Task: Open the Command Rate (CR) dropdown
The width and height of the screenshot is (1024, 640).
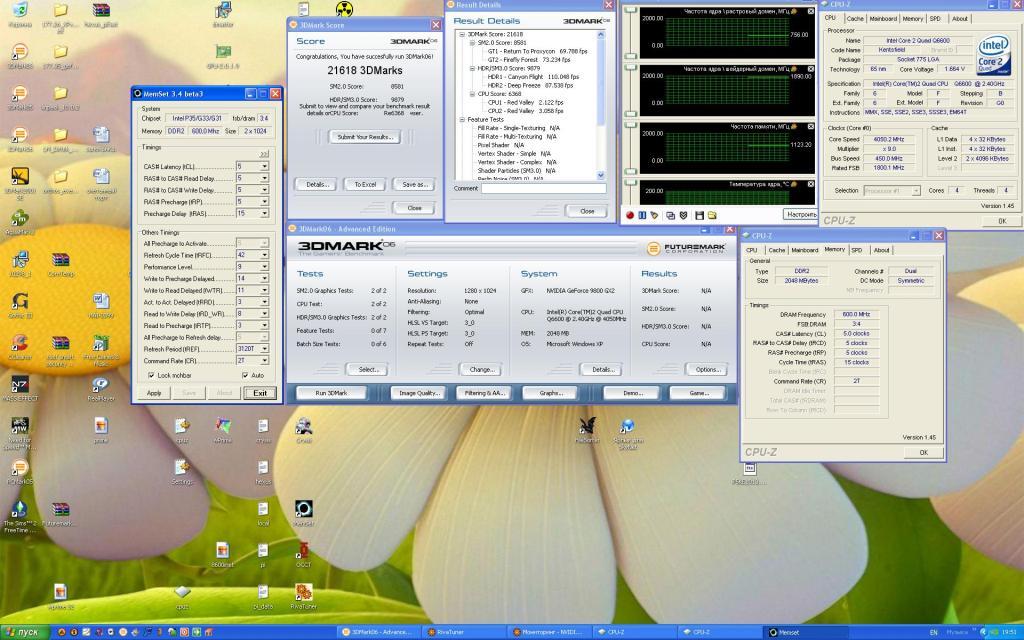Action: (x=264, y=360)
